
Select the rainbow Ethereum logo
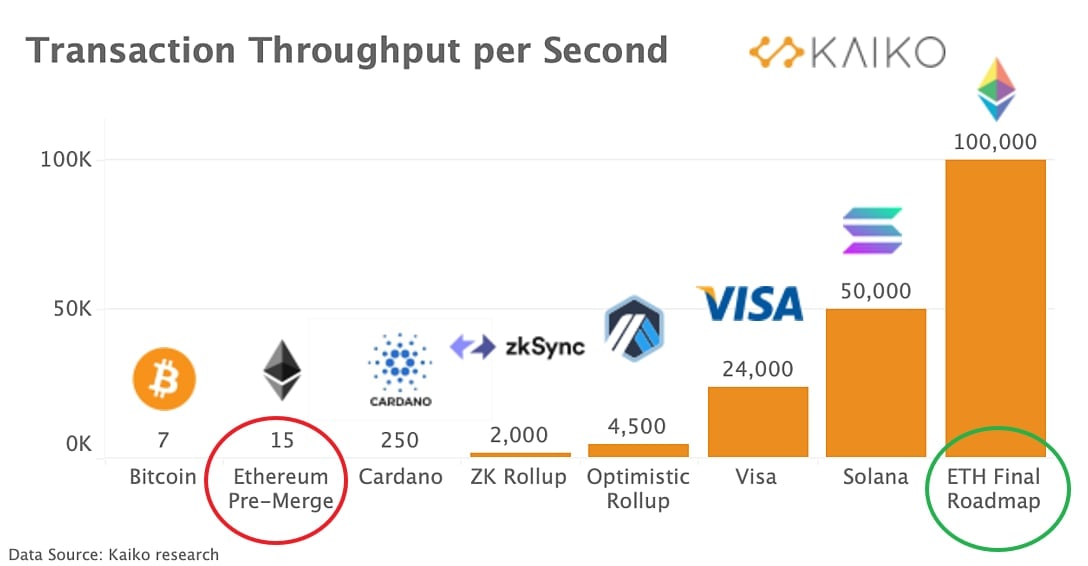[996, 89]
